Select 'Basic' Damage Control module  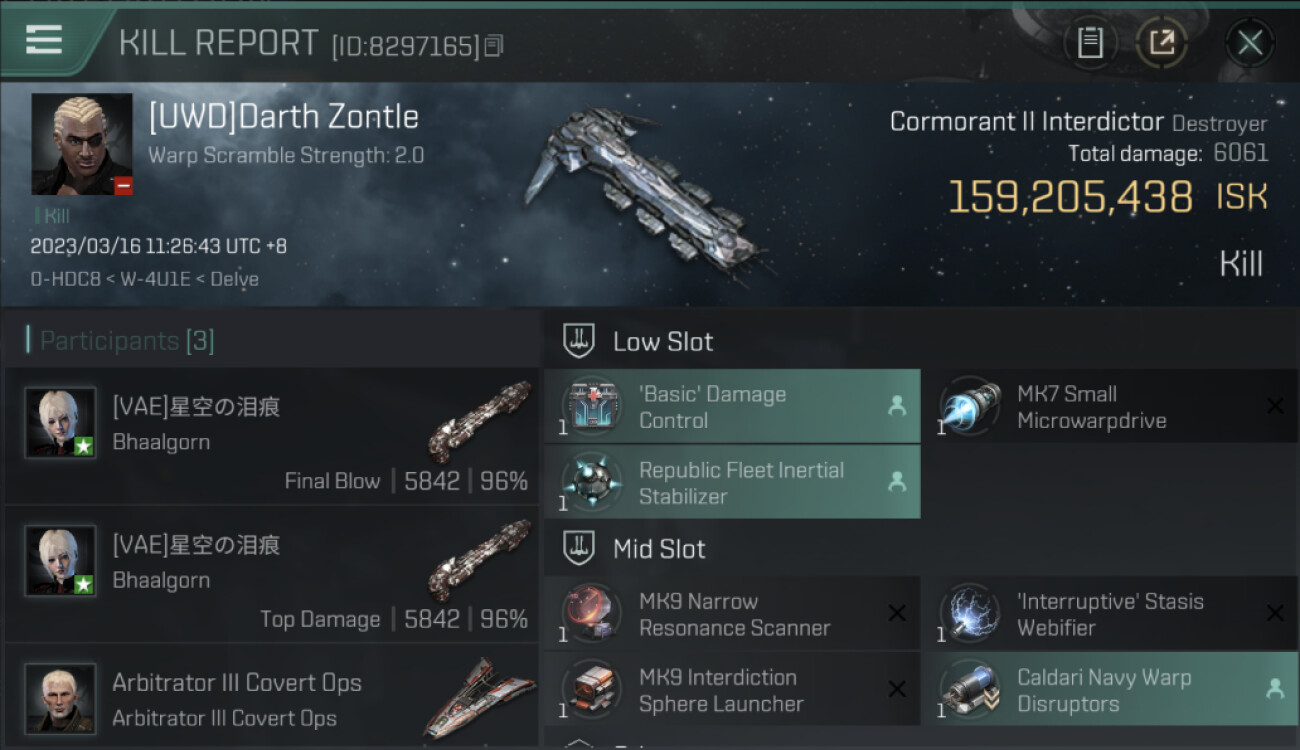point(732,406)
